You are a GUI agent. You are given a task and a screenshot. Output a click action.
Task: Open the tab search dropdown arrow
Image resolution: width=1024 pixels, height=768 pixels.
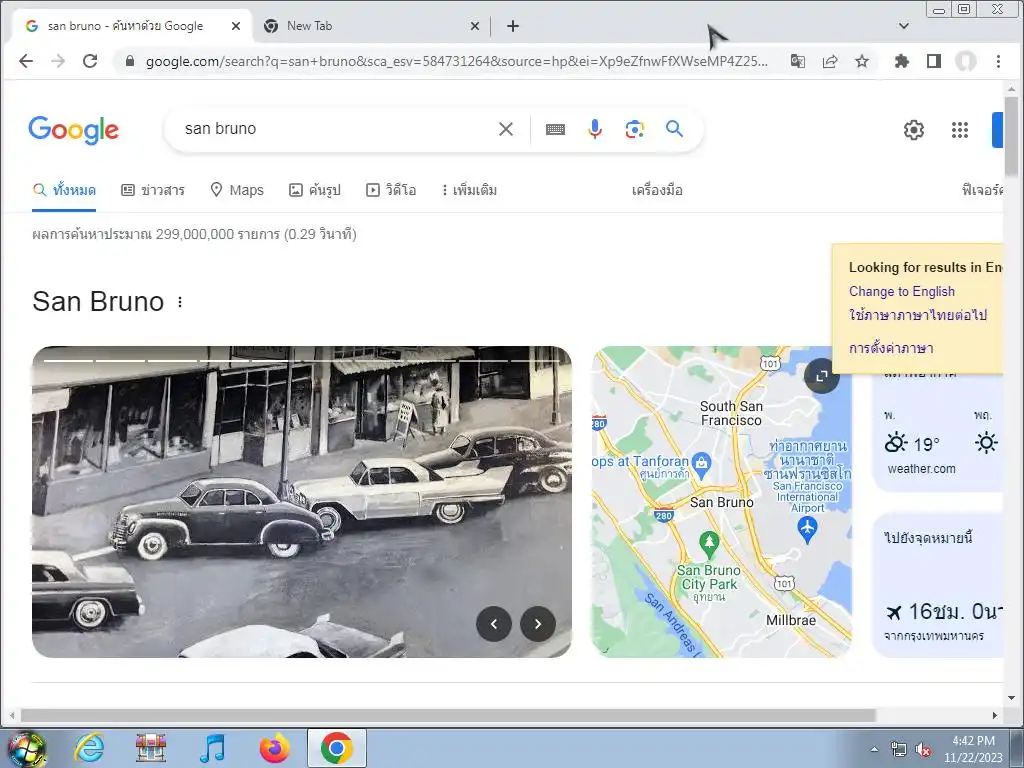[904, 26]
